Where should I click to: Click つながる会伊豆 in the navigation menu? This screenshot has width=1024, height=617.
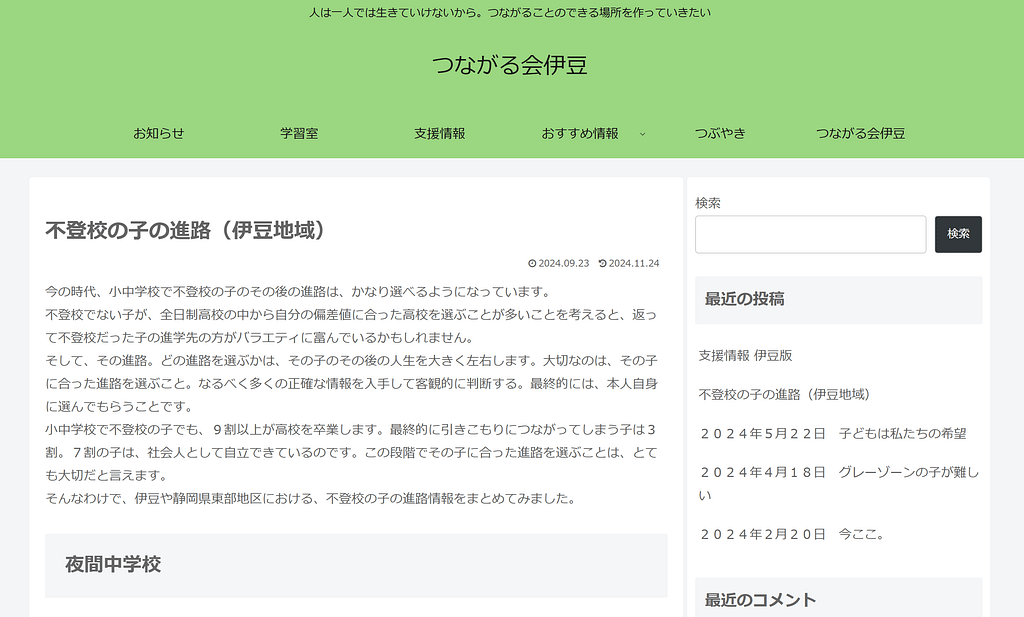pos(860,133)
